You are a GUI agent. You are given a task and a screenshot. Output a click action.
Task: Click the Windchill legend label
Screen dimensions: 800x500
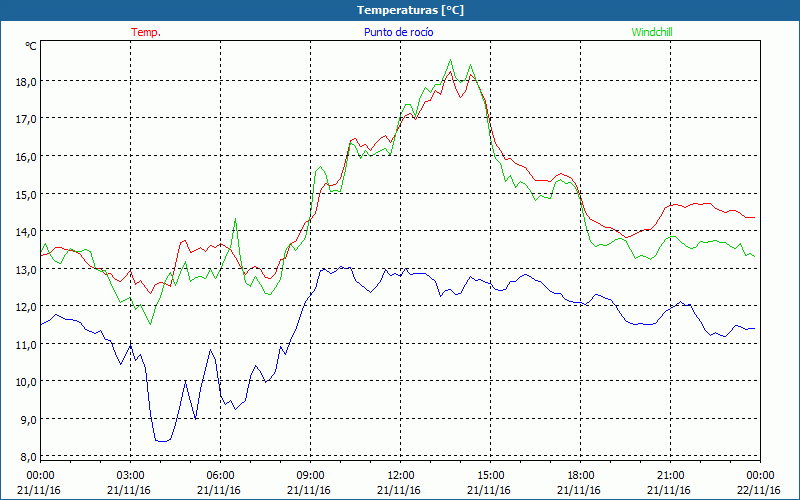652,32
